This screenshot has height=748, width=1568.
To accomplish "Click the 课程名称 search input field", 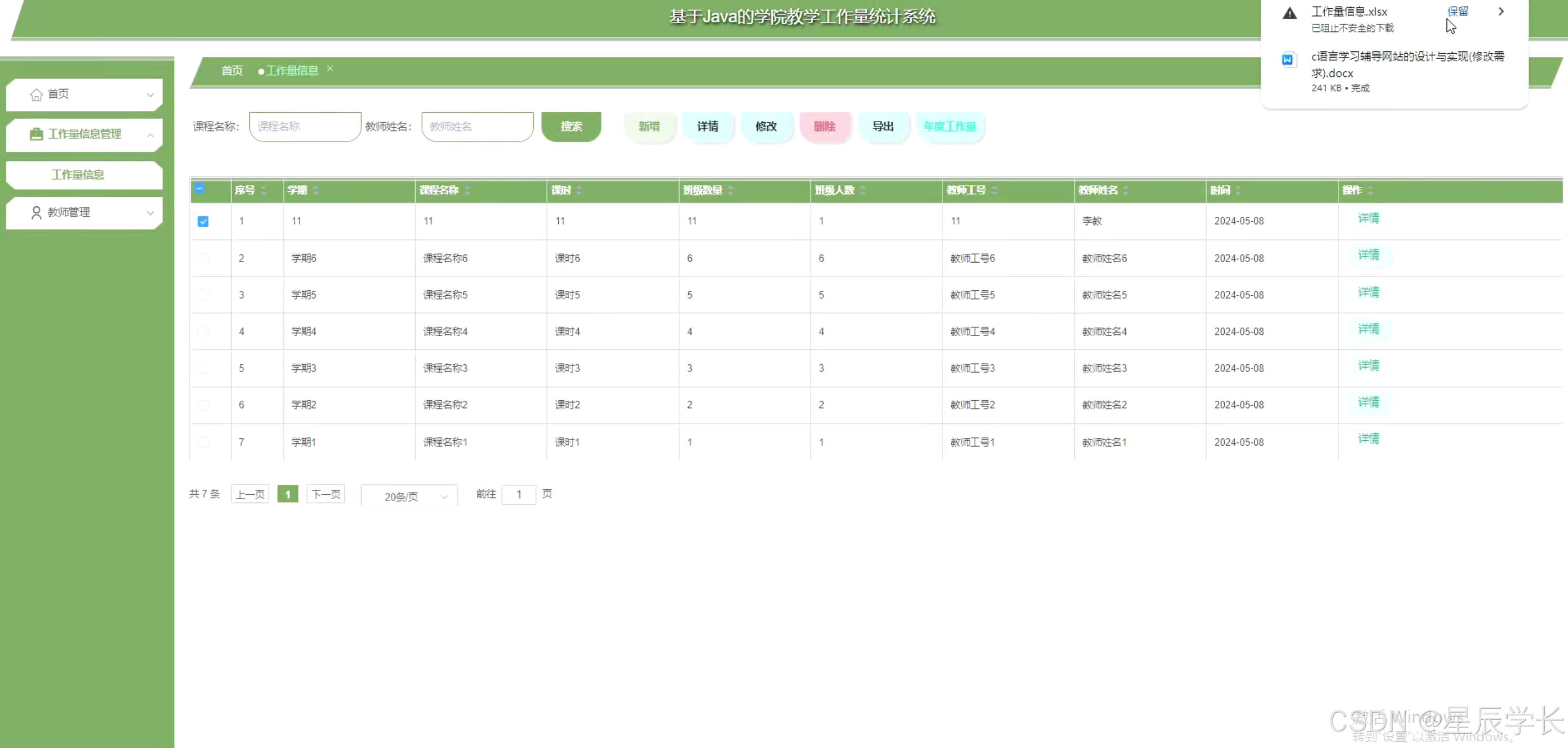I will point(305,127).
